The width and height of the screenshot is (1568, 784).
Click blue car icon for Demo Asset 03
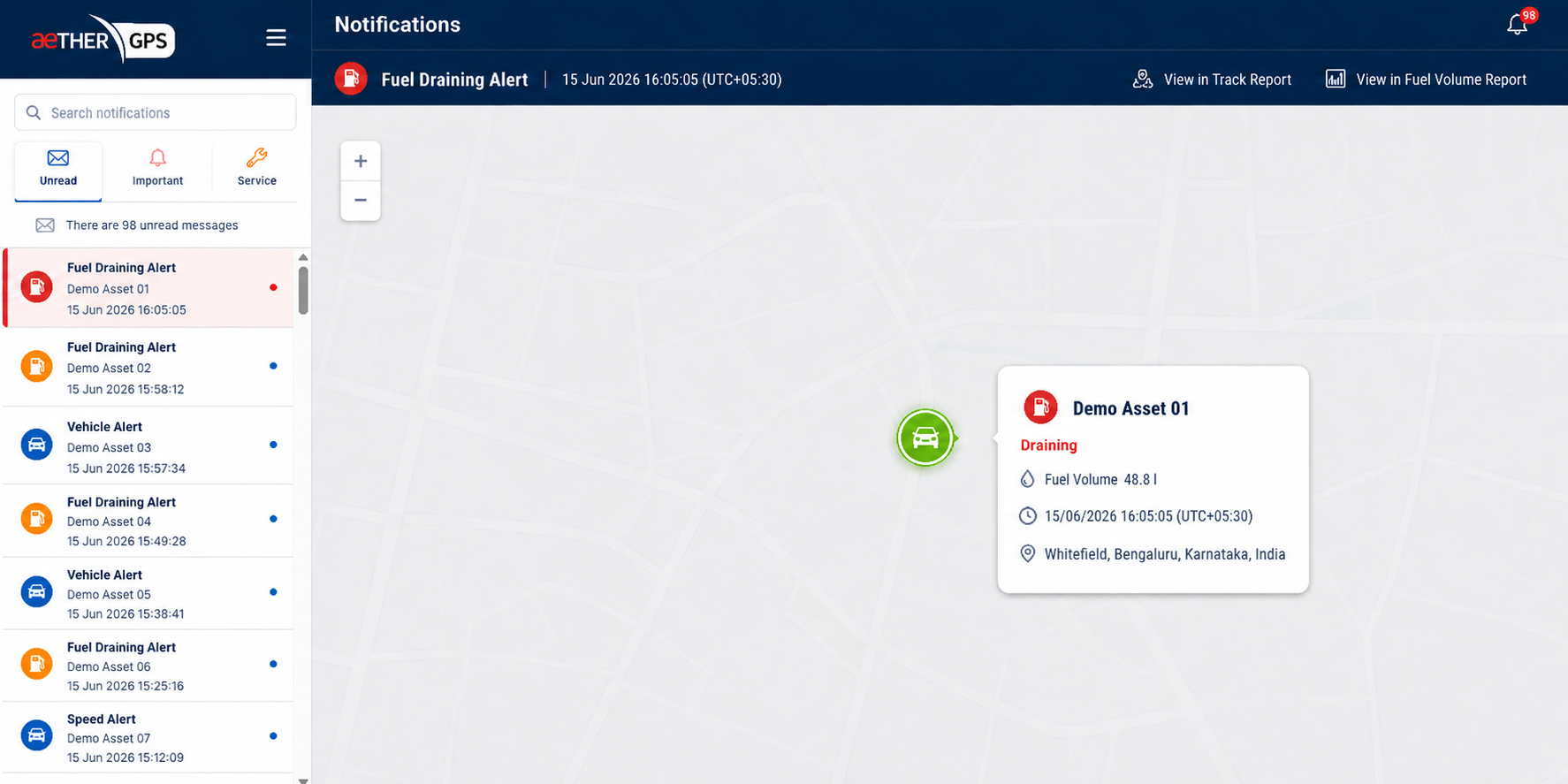click(36, 445)
